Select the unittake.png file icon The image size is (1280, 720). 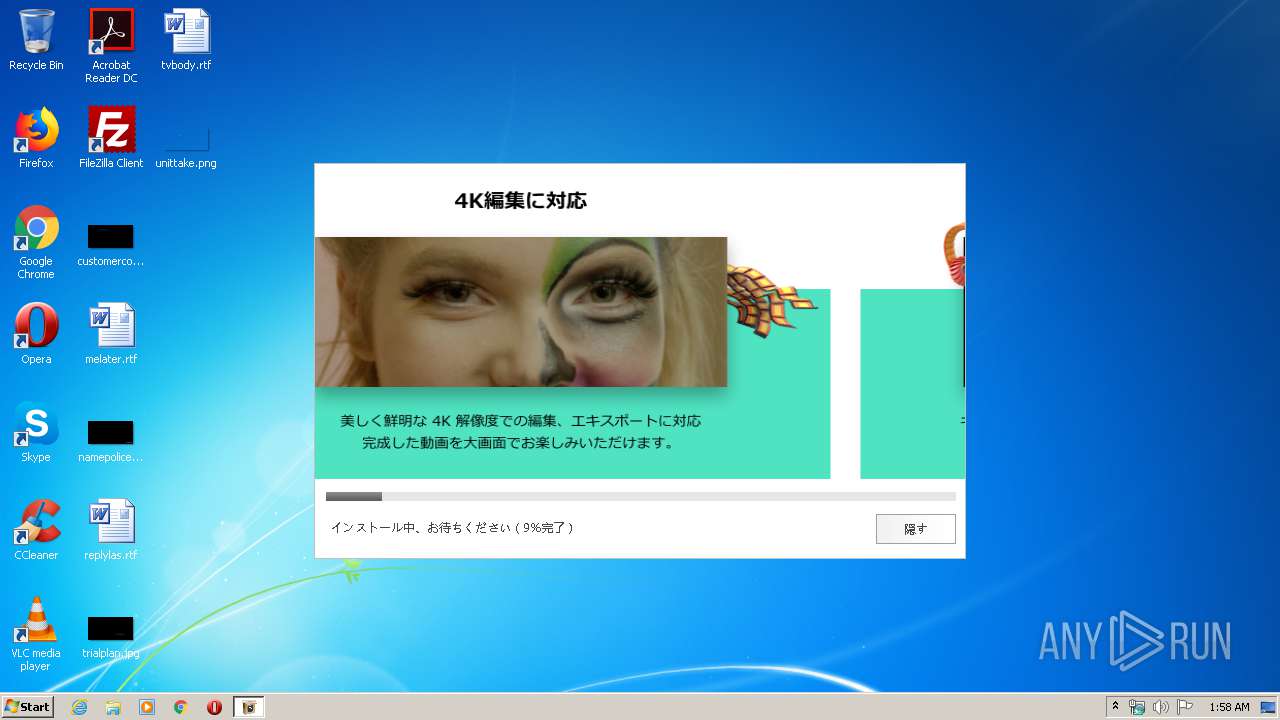186,138
